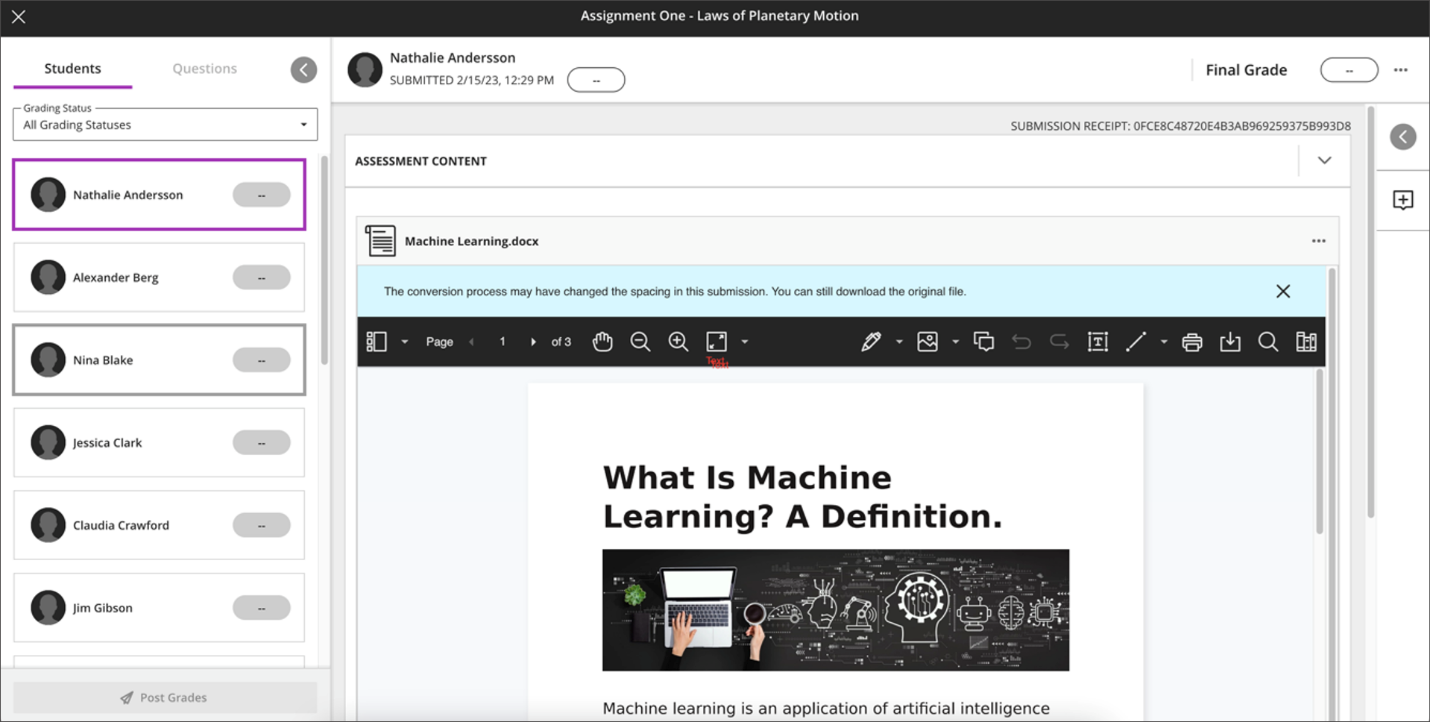Image resolution: width=1430 pixels, height=722 pixels.
Task: Switch to the Questions tab
Action: pos(204,69)
